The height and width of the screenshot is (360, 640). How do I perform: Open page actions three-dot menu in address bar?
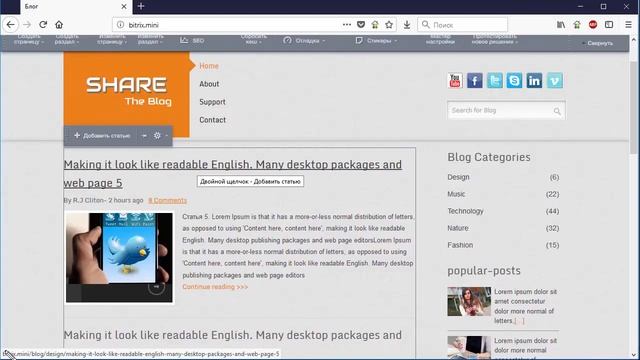347,24
